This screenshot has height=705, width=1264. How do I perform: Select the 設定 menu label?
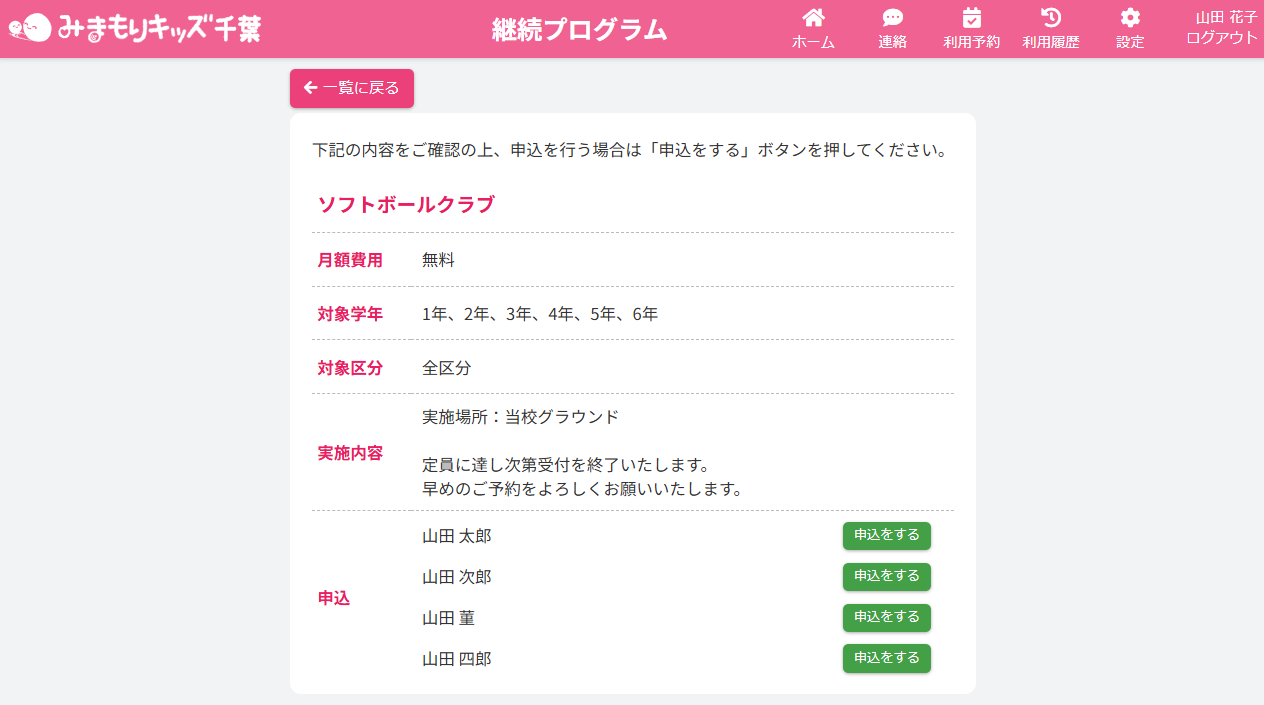tap(1130, 42)
